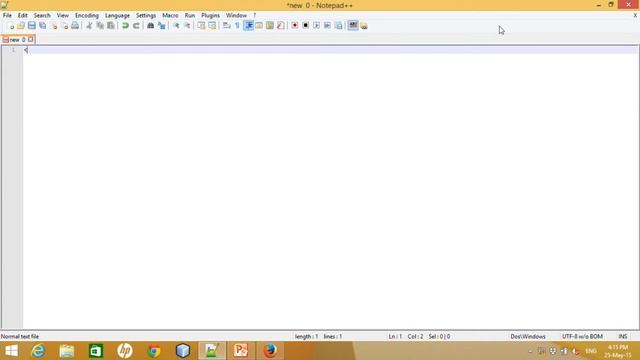The image size is (640, 360).
Task: Click "Dos\Windows" line-ending indicator
Action: coord(528,337)
